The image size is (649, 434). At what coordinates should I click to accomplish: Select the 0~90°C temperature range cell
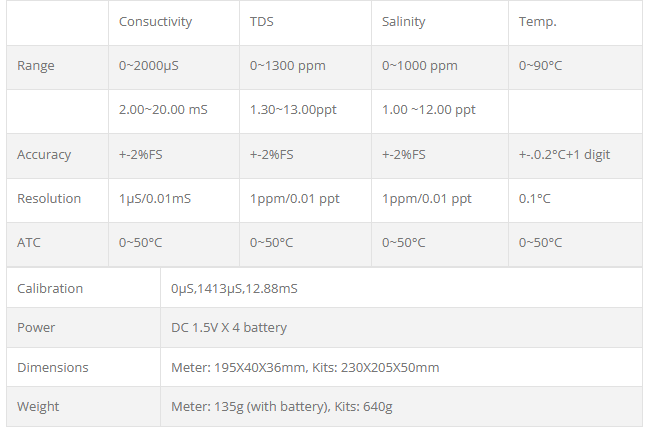point(541,66)
